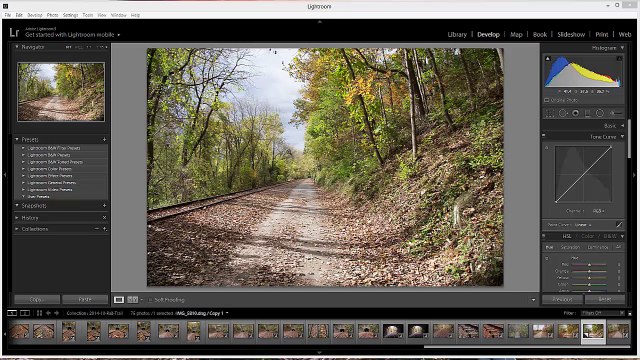Select the Crop Overlay tool

pyautogui.click(x=550, y=113)
